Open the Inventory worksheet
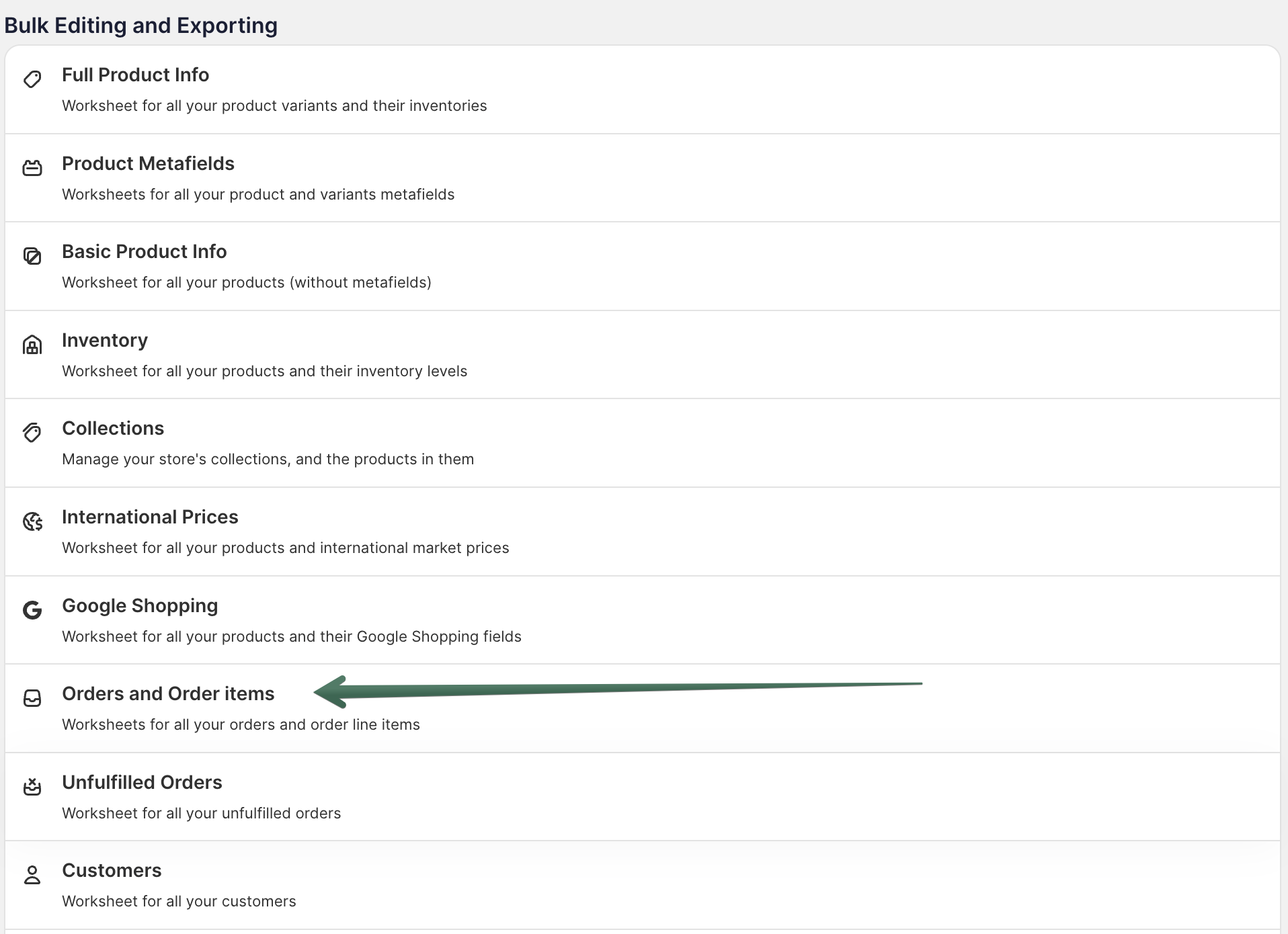The height and width of the screenshot is (934, 1288). click(x=105, y=340)
